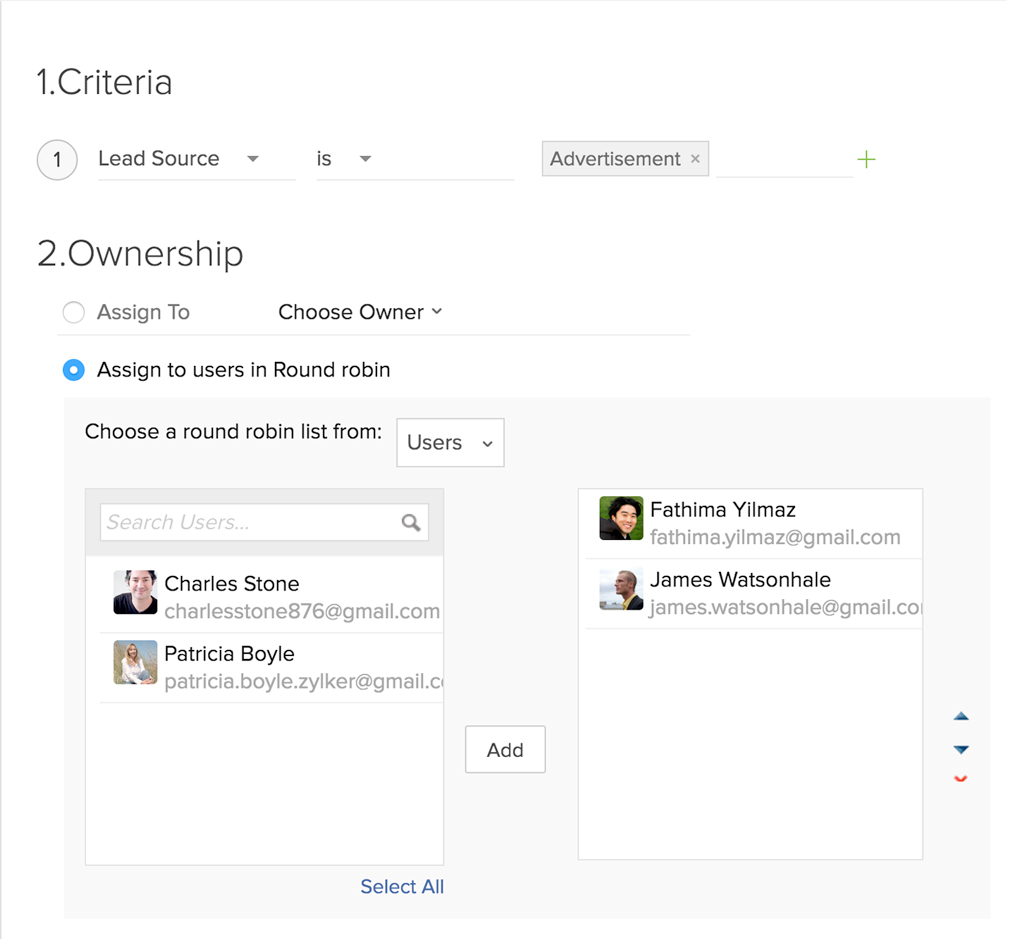Select Assign to users in Round robin
The width and height of the screenshot is (1016, 939).
pos(73,370)
